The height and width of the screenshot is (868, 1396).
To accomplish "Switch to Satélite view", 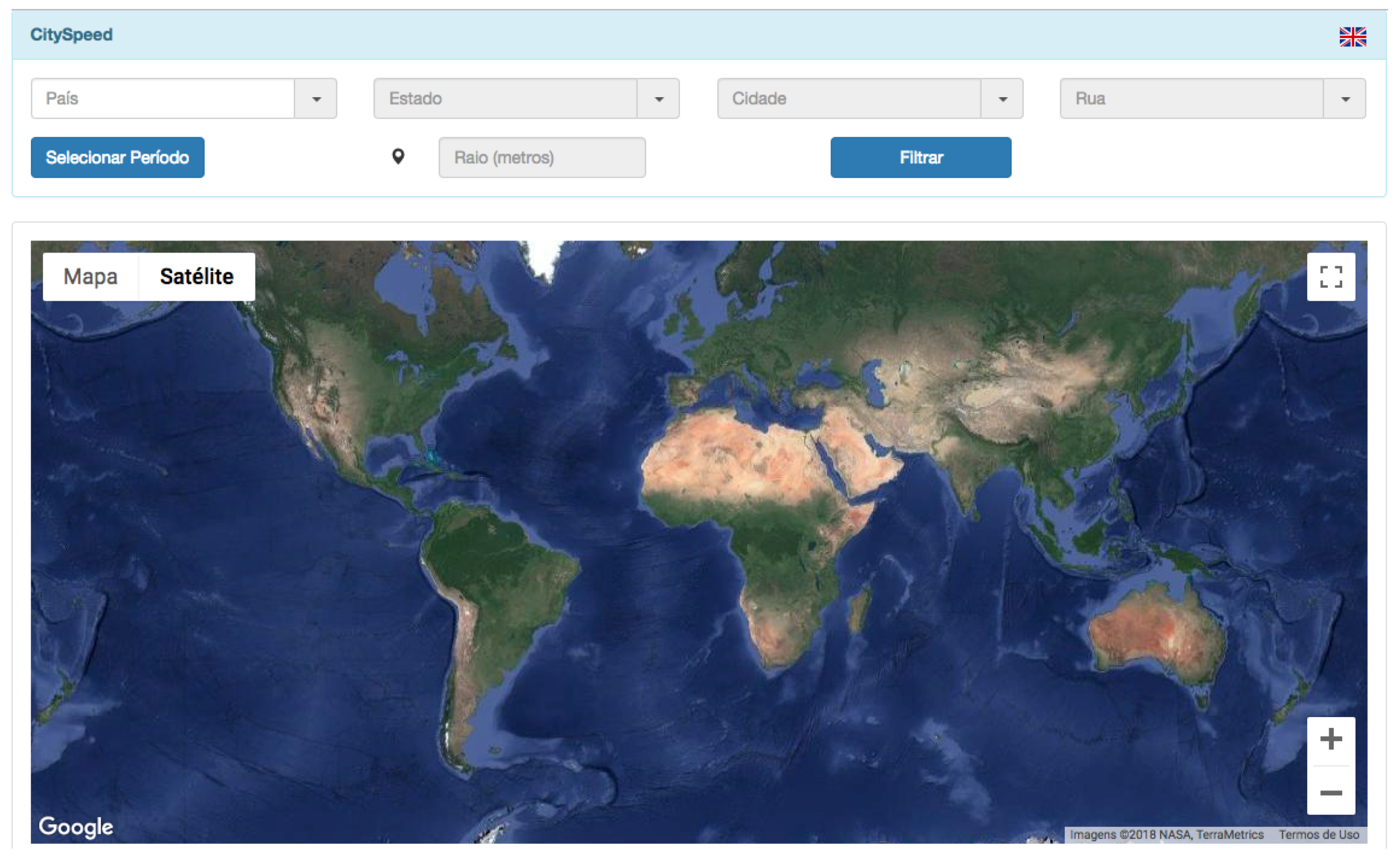I will (196, 277).
